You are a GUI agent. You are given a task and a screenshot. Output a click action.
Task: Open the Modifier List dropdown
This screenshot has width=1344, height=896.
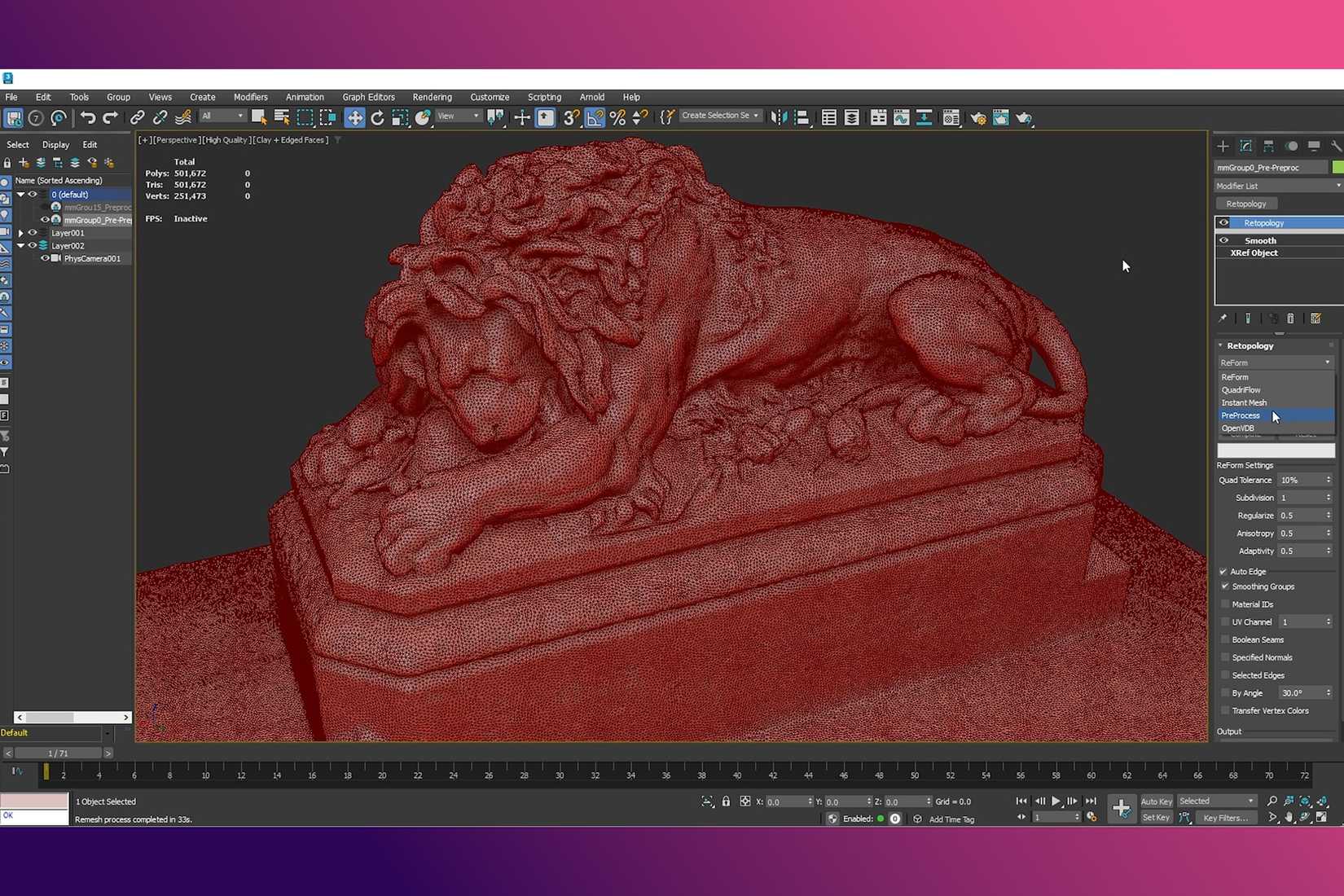(1278, 186)
